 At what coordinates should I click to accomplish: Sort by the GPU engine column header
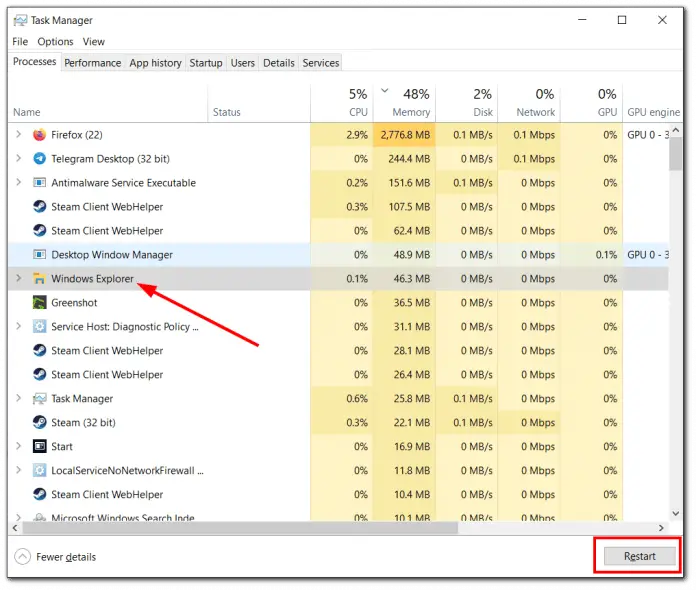pos(653,103)
